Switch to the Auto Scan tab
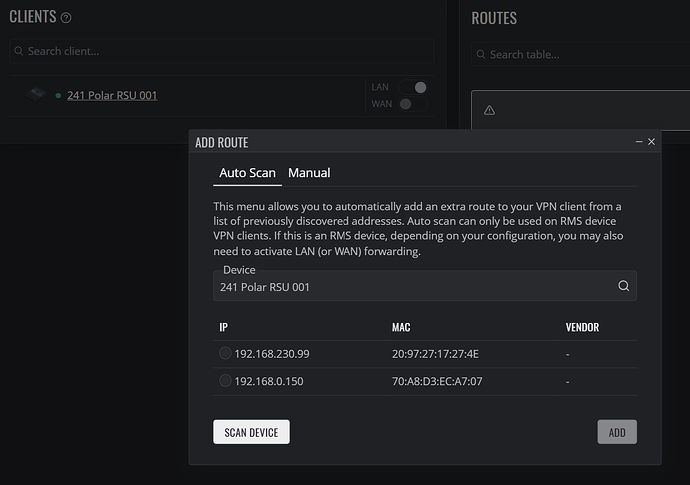Screen dimensions: 690x485 point(247,173)
